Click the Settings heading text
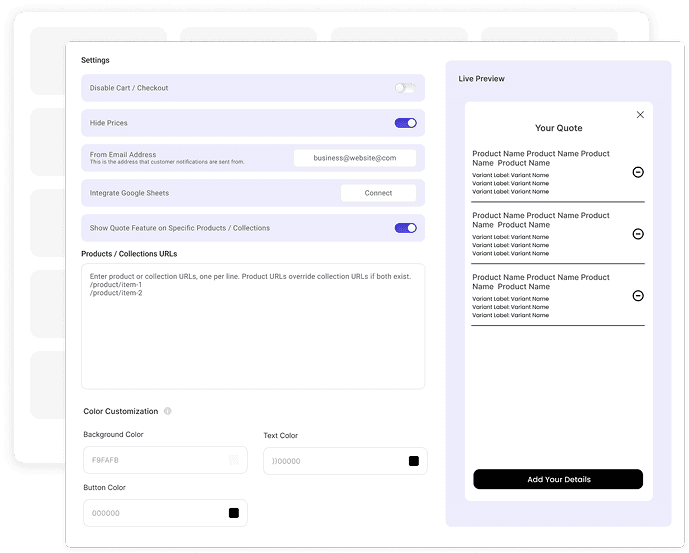 tap(95, 60)
